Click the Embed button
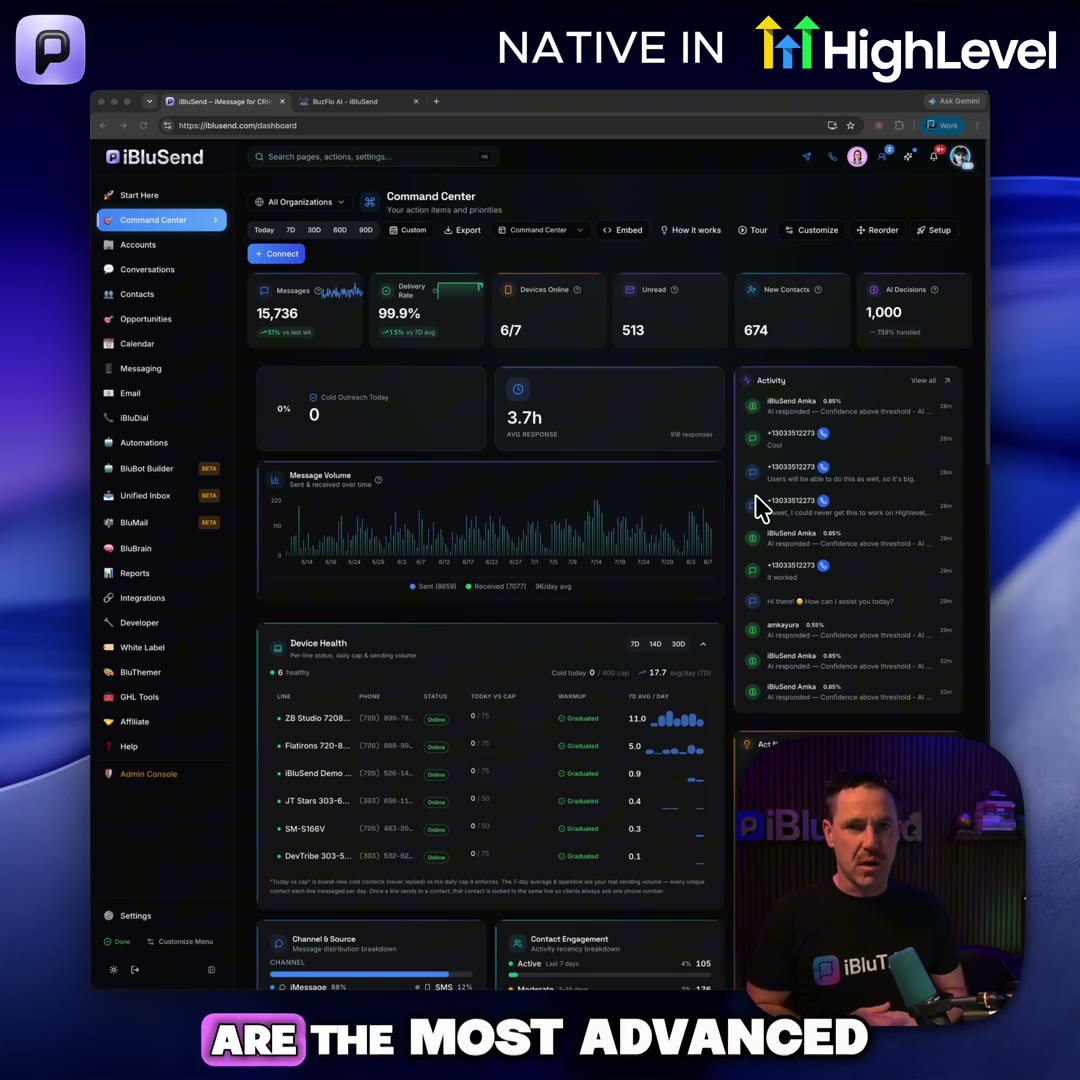This screenshot has width=1080, height=1080. [x=623, y=230]
